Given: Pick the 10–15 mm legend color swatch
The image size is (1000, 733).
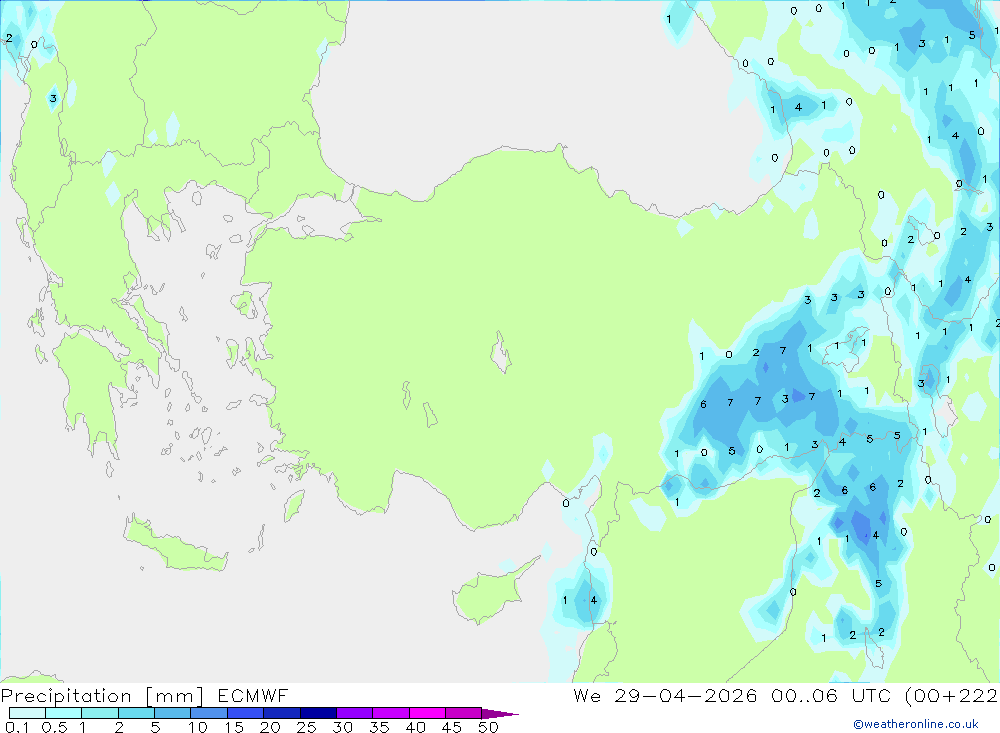Looking at the screenshot, I should point(209,713).
